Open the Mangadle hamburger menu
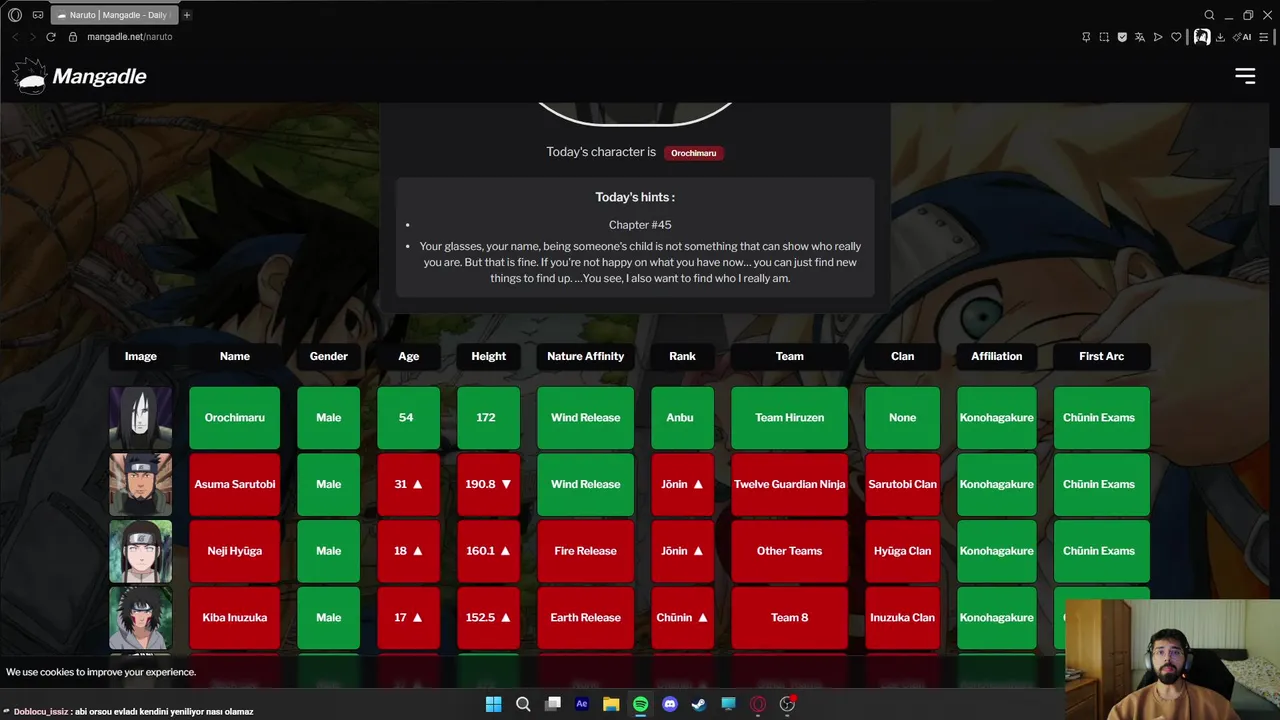This screenshot has width=1280, height=720. (1245, 76)
